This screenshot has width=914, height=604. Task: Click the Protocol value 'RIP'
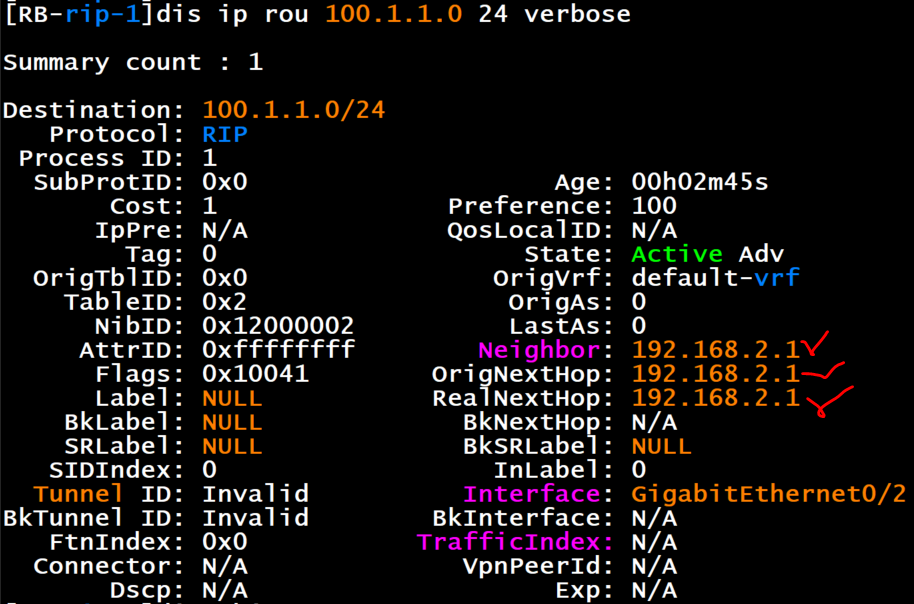(x=225, y=134)
